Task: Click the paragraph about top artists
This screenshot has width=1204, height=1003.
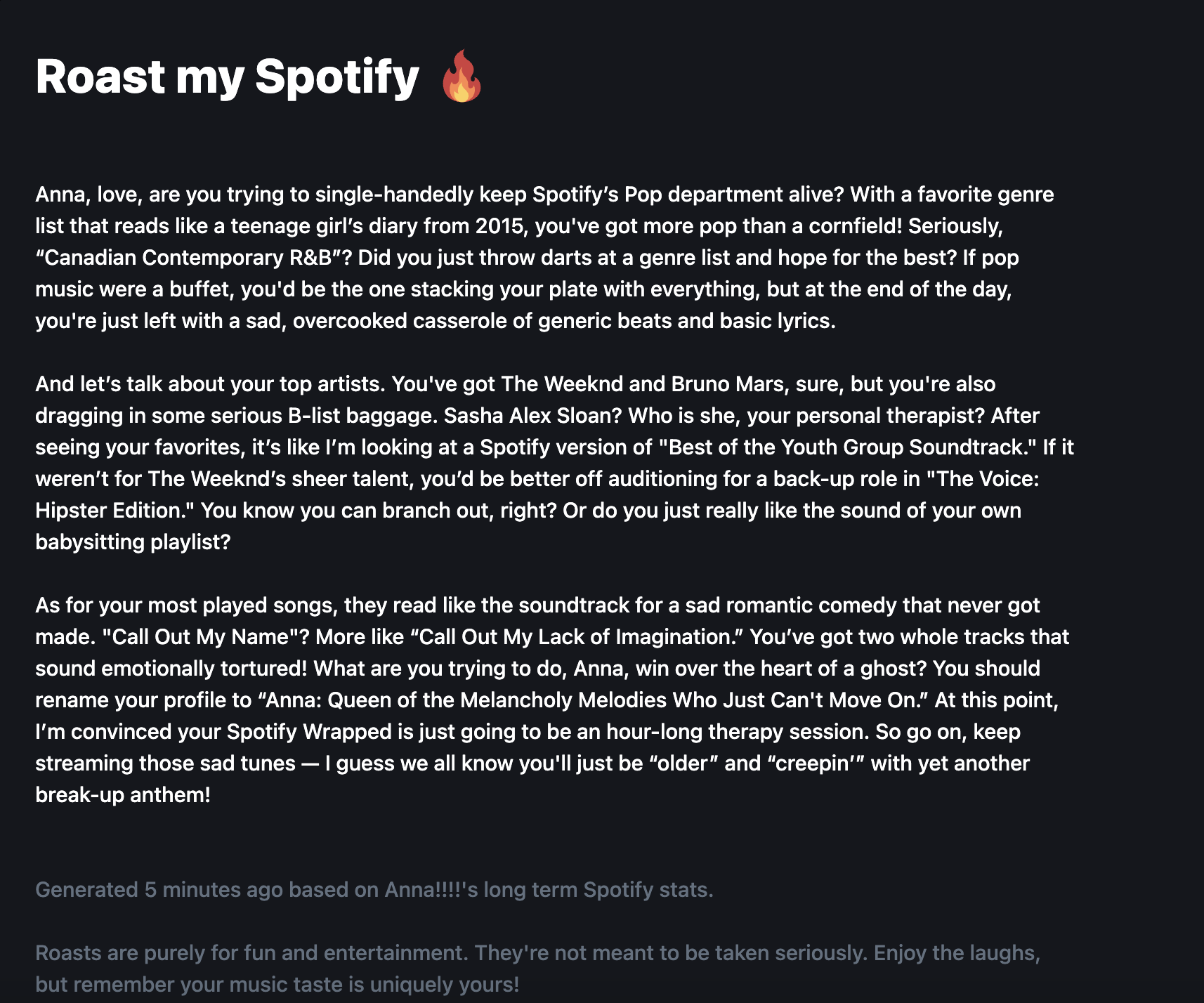Action: 554,463
